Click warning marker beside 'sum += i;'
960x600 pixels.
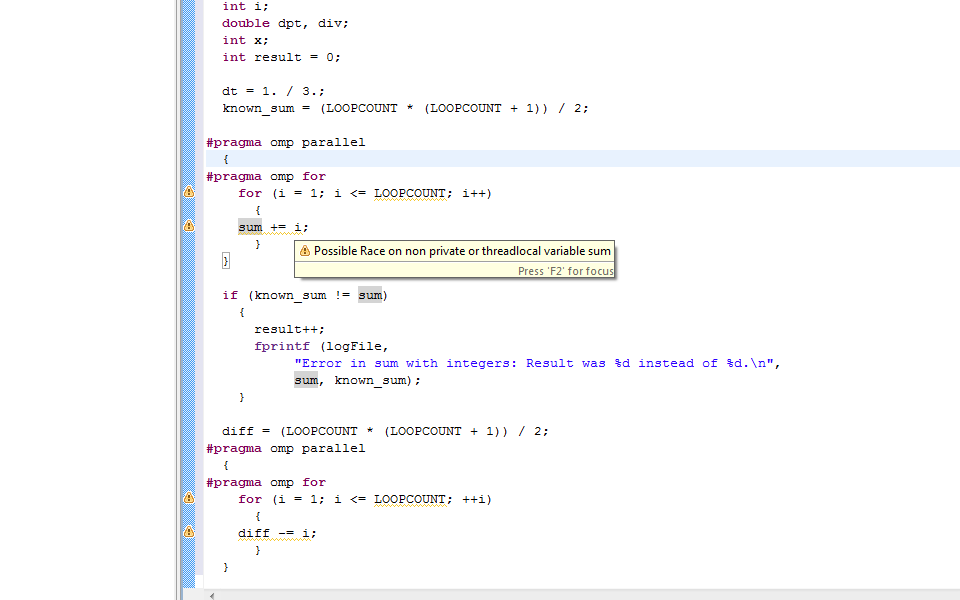click(189, 226)
